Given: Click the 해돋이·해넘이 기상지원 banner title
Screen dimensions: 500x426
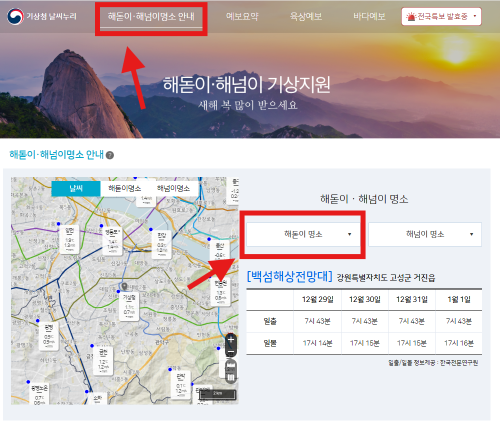Looking at the screenshot, I should [x=247, y=84].
